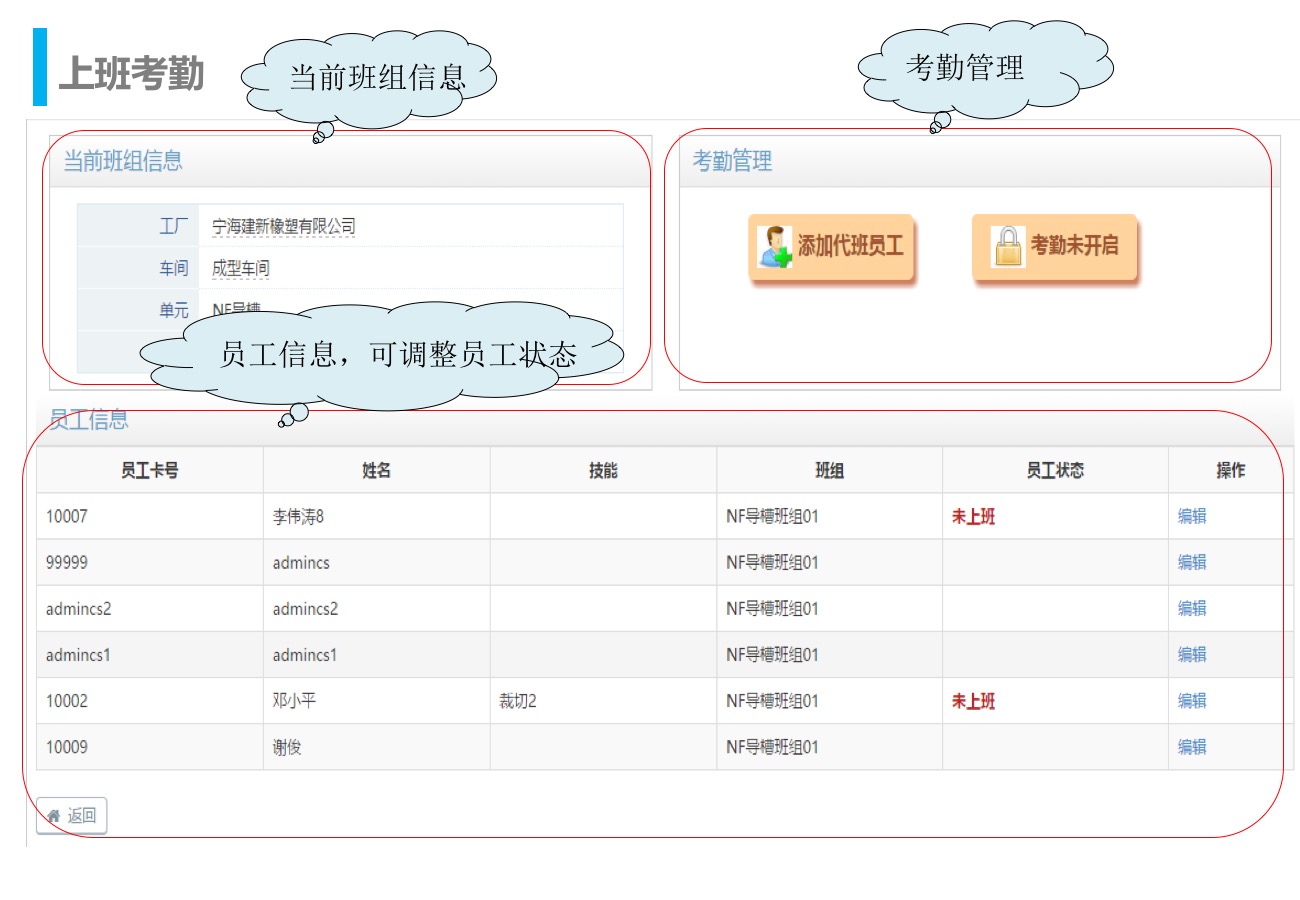
Task: Select the 裁切2 skill cell
Action: (518, 701)
